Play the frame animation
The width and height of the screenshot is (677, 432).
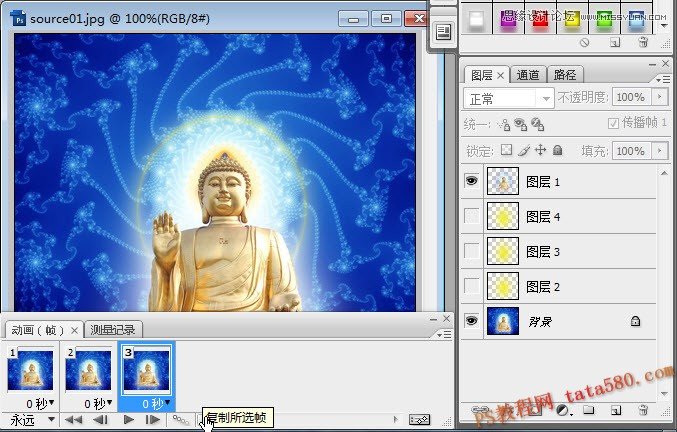point(128,419)
